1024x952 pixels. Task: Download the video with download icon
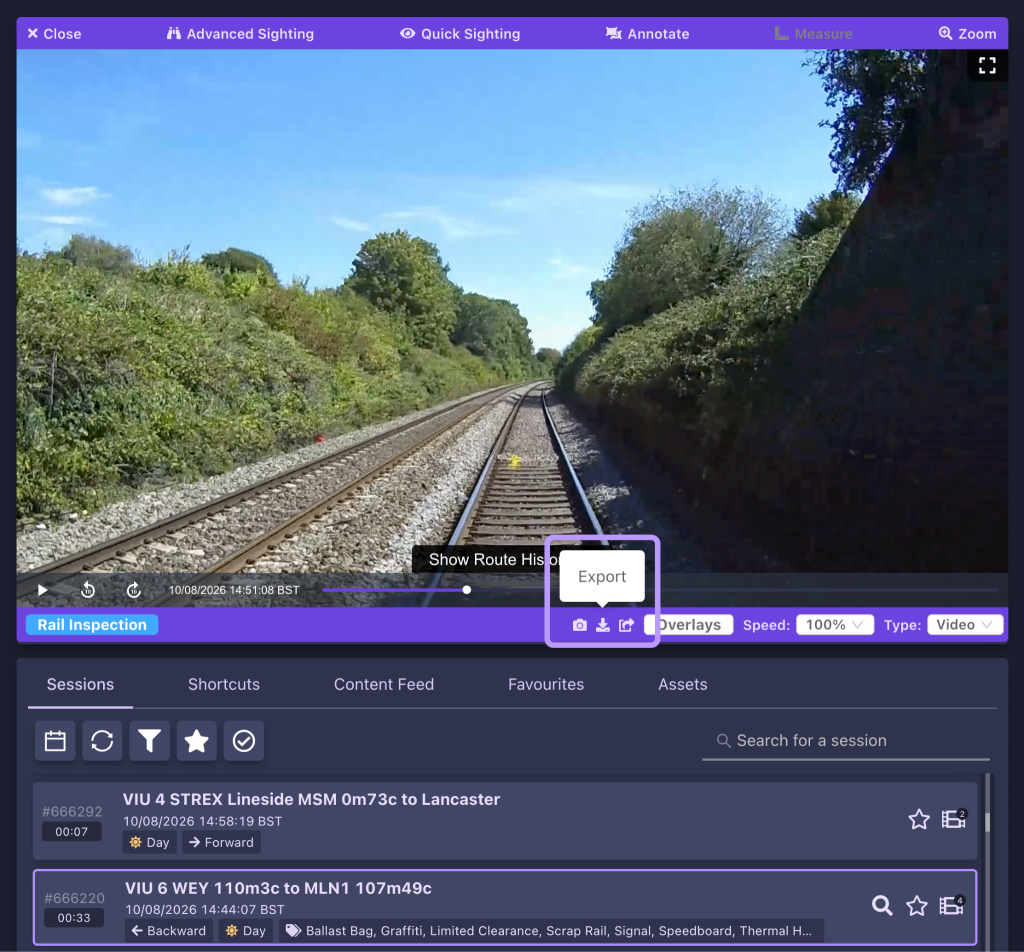click(603, 626)
